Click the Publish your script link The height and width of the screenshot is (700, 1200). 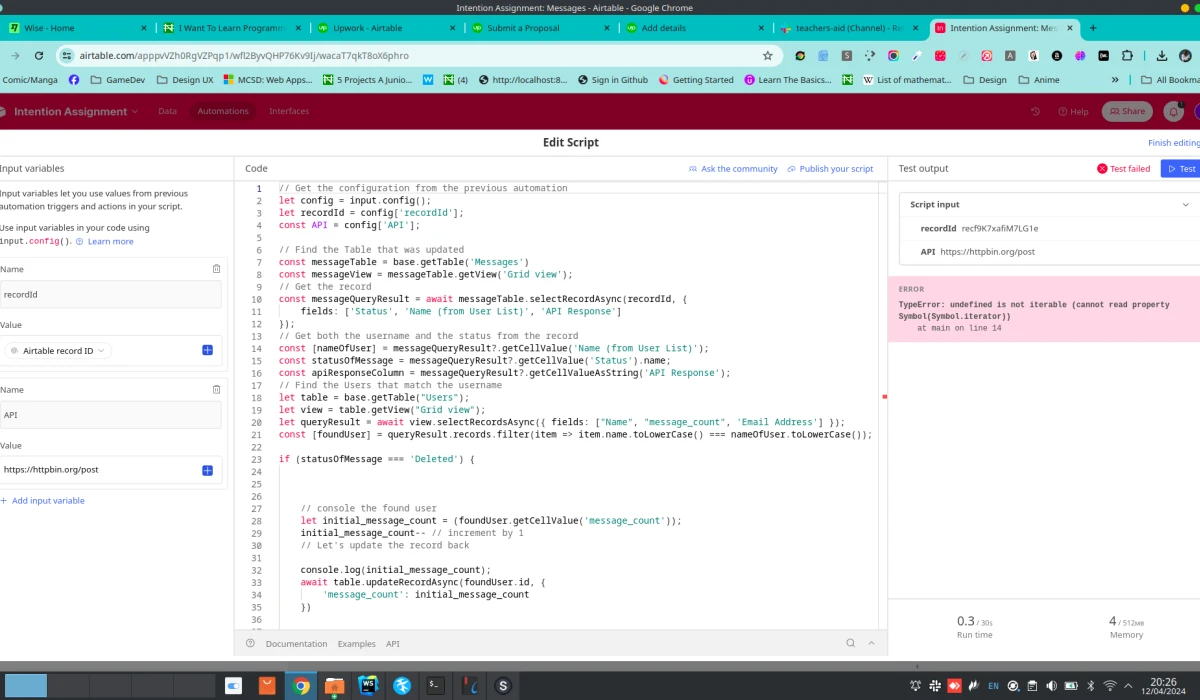(835, 168)
